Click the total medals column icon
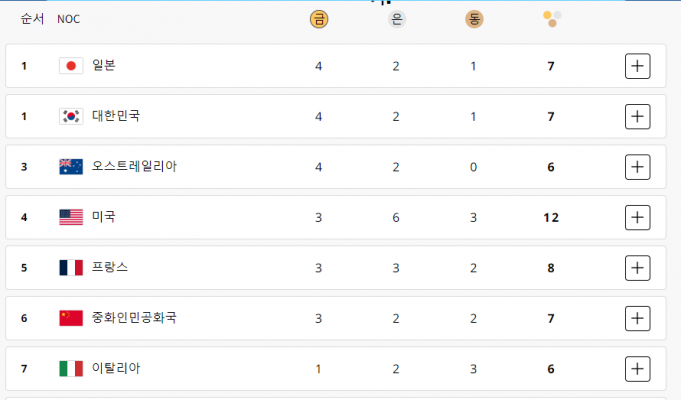Image resolution: width=681 pixels, height=400 pixels. [x=551, y=18]
